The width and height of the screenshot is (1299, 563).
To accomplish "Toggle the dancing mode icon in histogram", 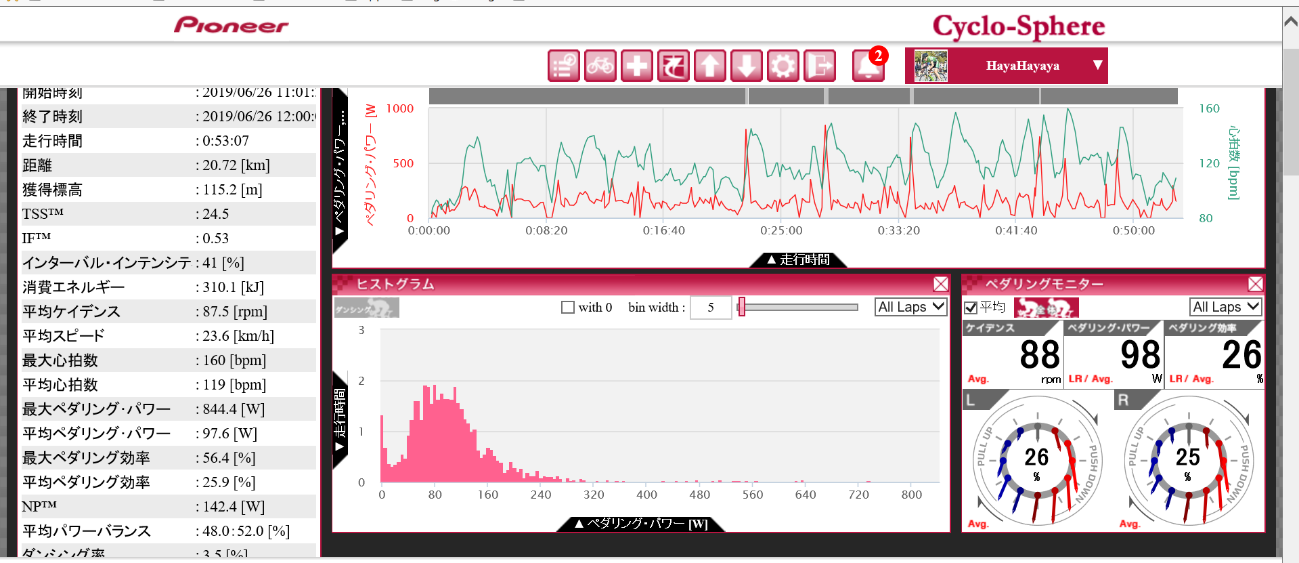I will [x=366, y=308].
